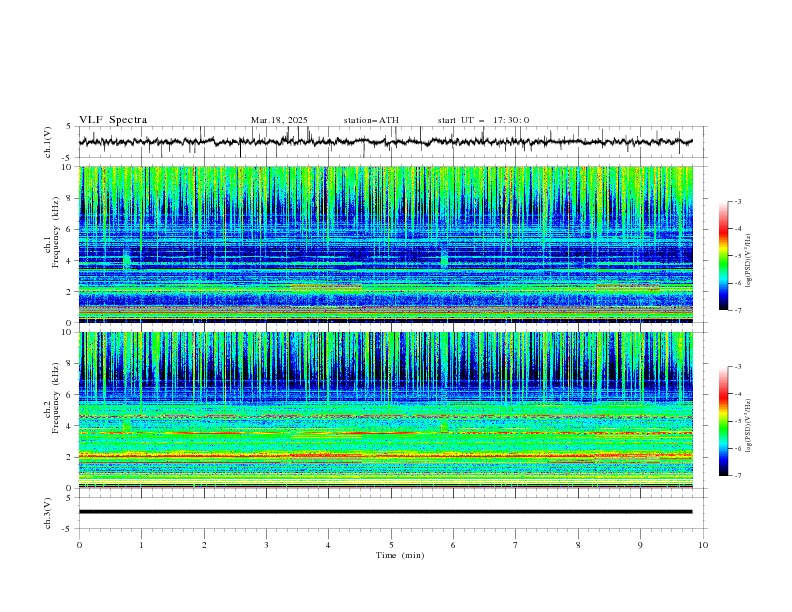This screenshot has height=612, width=792.
Task: Click the ch.1 voltage waveform trace
Action: click(x=386, y=142)
